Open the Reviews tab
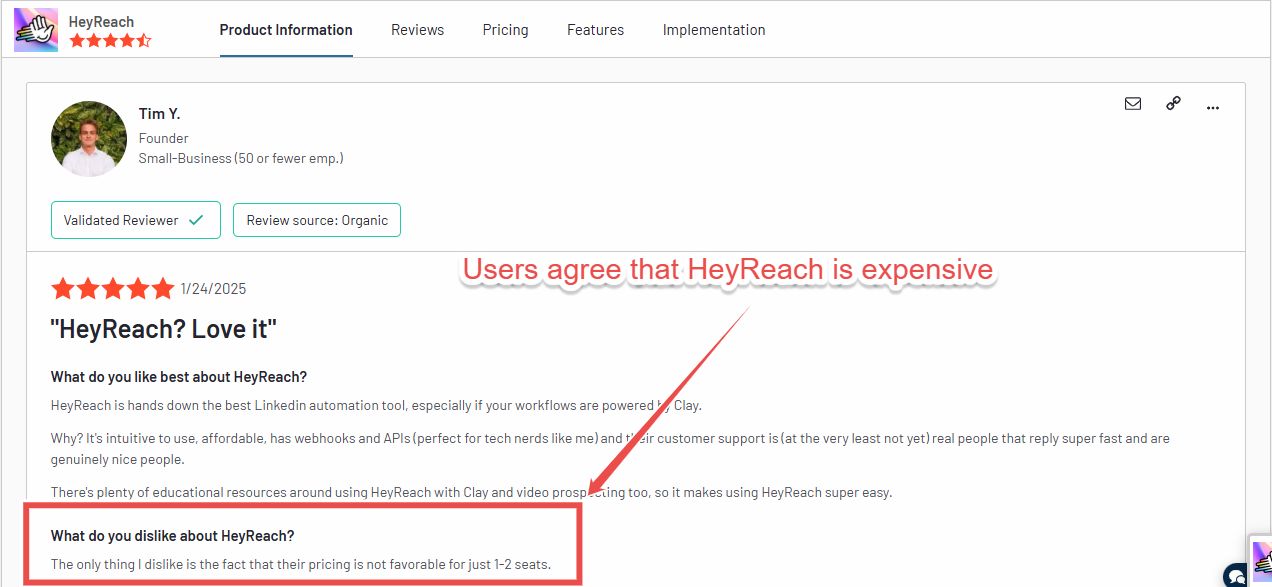The image size is (1272, 587). [x=417, y=30]
